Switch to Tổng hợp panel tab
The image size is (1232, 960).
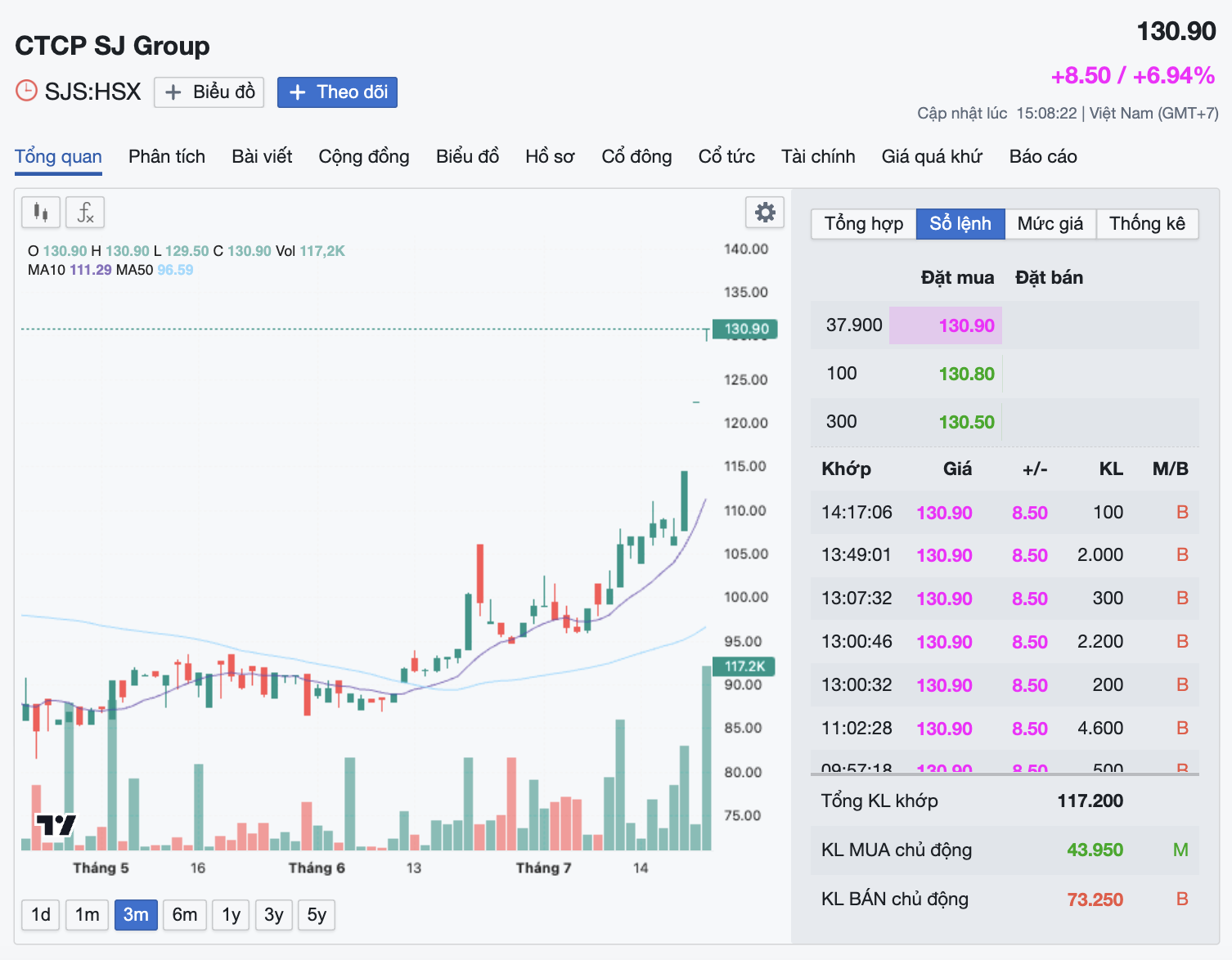point(864,224)
